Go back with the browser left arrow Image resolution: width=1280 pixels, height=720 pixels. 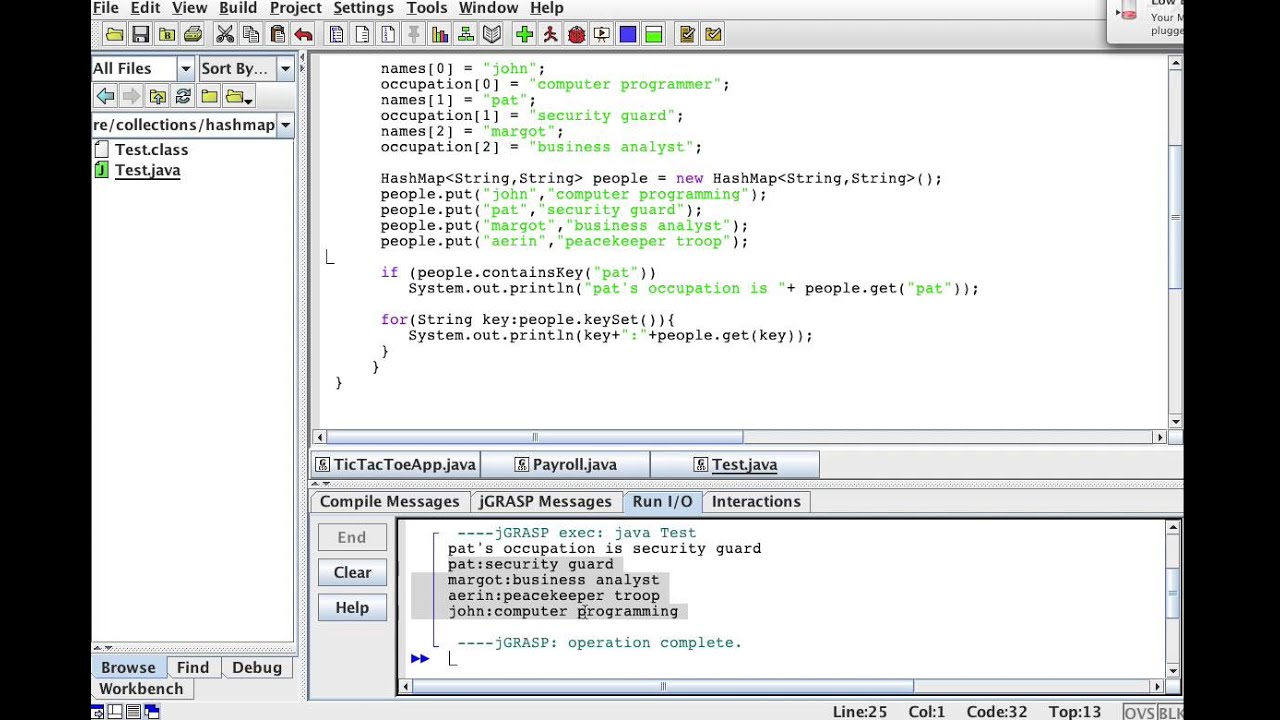[105, 96]
